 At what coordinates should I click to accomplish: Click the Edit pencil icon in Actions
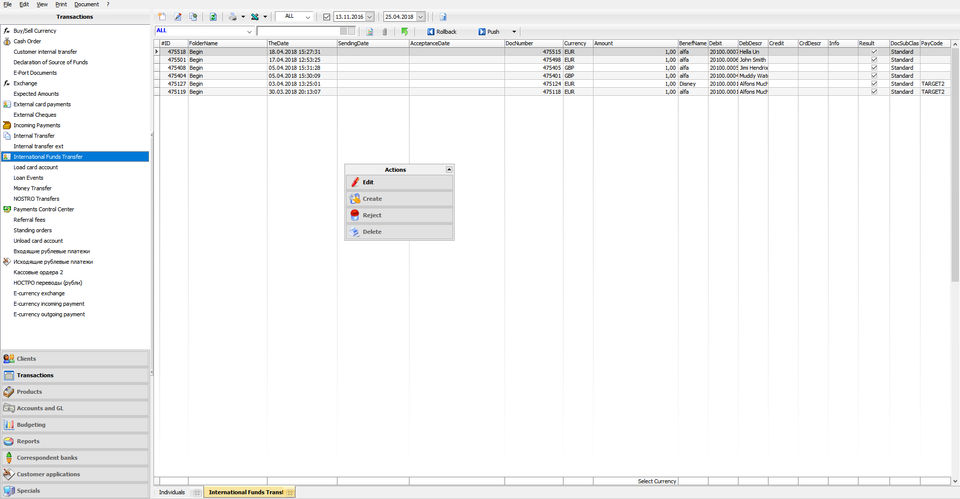(x=354, y=182)
